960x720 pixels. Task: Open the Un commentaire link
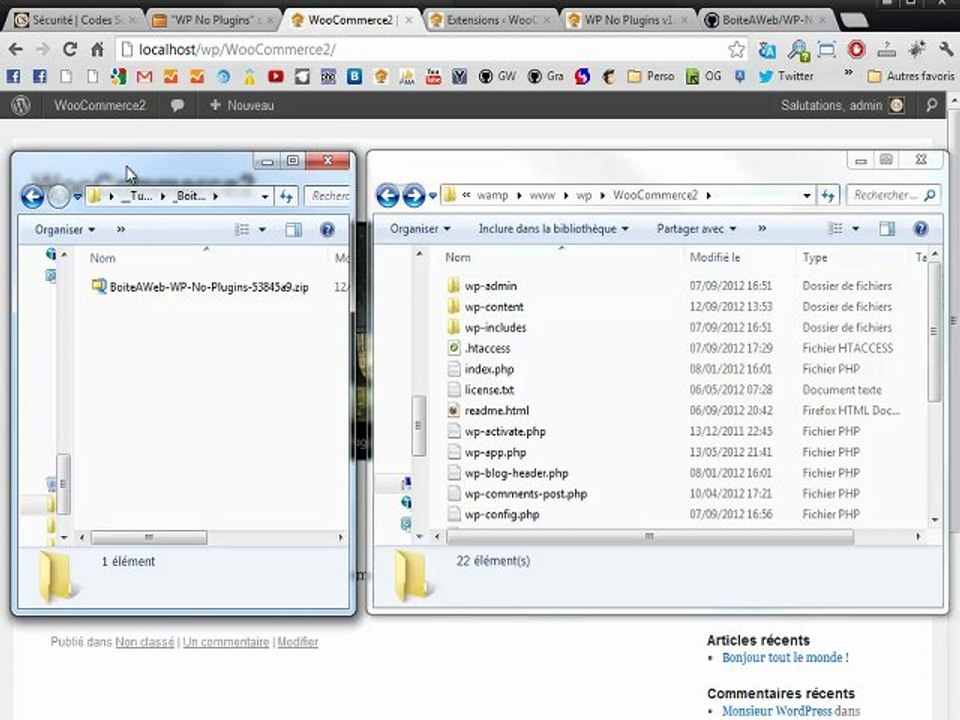pos(226,642)
